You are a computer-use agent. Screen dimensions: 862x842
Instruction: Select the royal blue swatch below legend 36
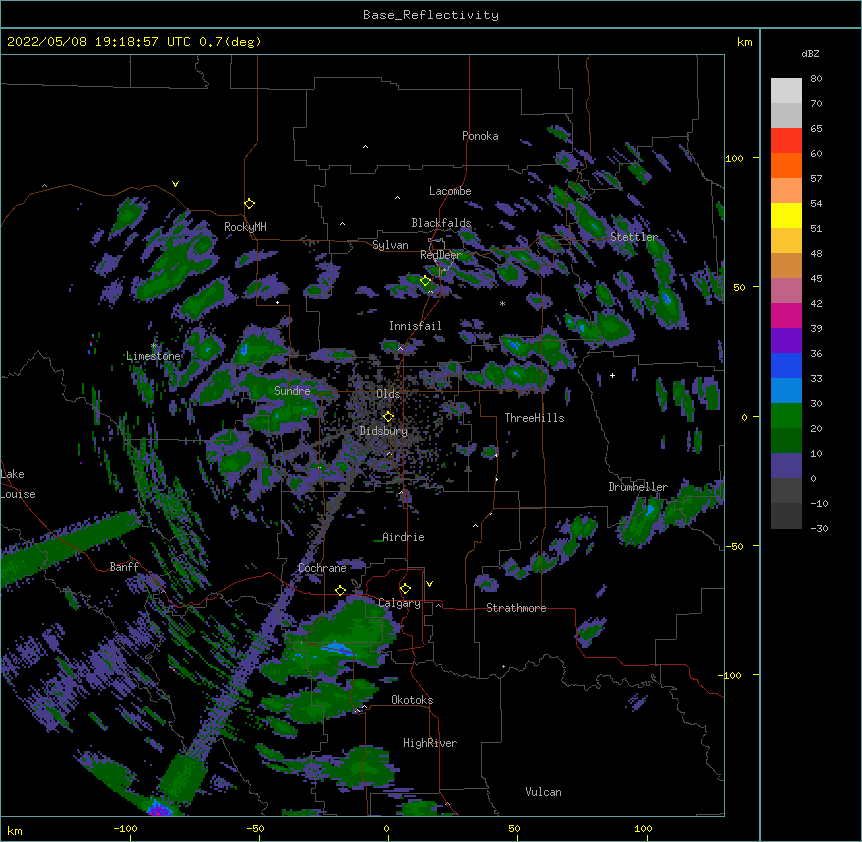coord(786,365)
